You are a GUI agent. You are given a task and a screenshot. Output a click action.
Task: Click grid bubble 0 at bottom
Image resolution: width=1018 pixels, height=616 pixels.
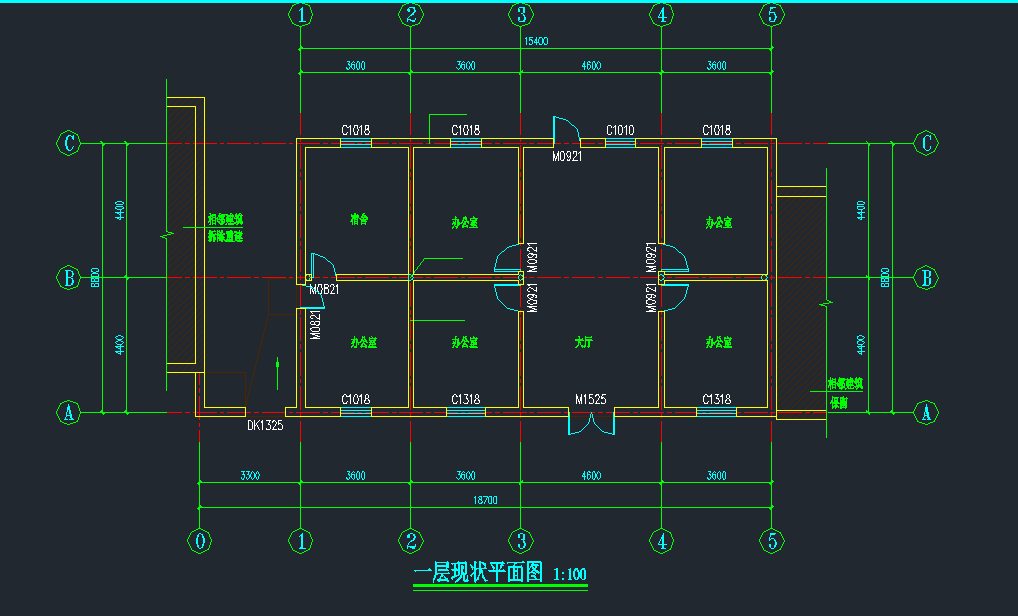click(x=200, y=541)
